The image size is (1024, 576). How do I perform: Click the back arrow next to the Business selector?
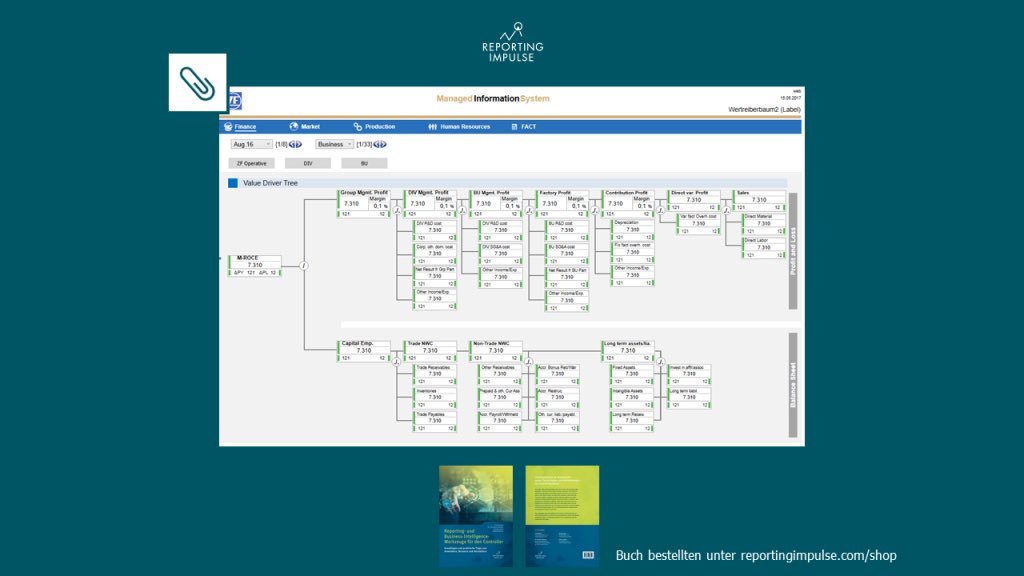click(x=378, y=144)
